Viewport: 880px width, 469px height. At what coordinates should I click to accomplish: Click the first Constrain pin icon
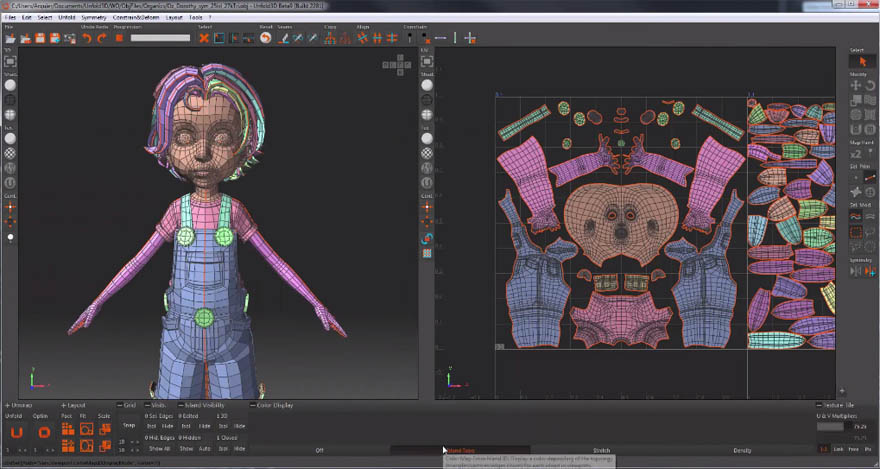[x=411, y=38]
